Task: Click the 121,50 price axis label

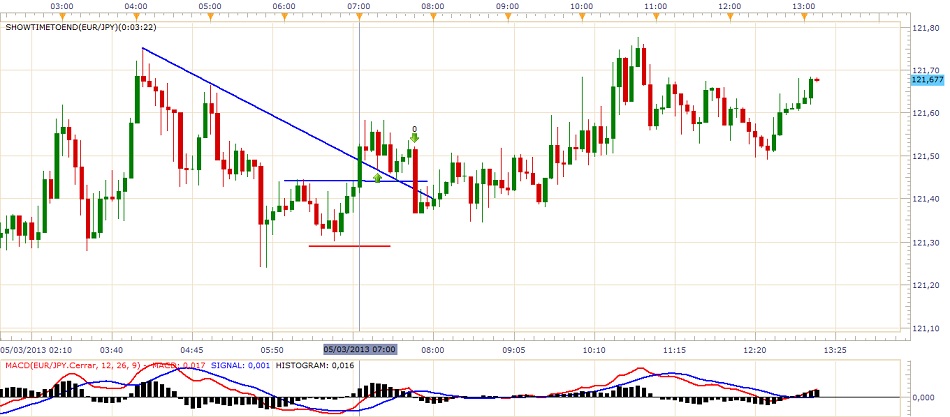Action: 926,157
